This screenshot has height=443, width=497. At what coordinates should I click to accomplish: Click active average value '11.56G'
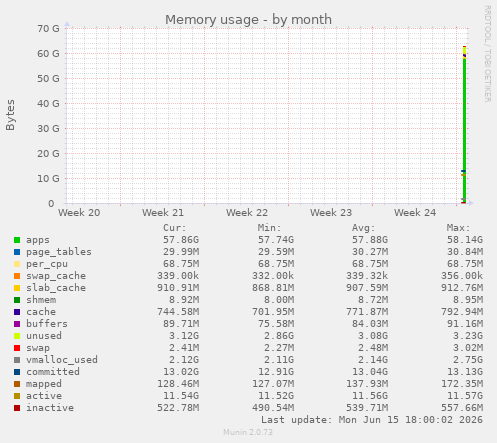pos(370,396)
